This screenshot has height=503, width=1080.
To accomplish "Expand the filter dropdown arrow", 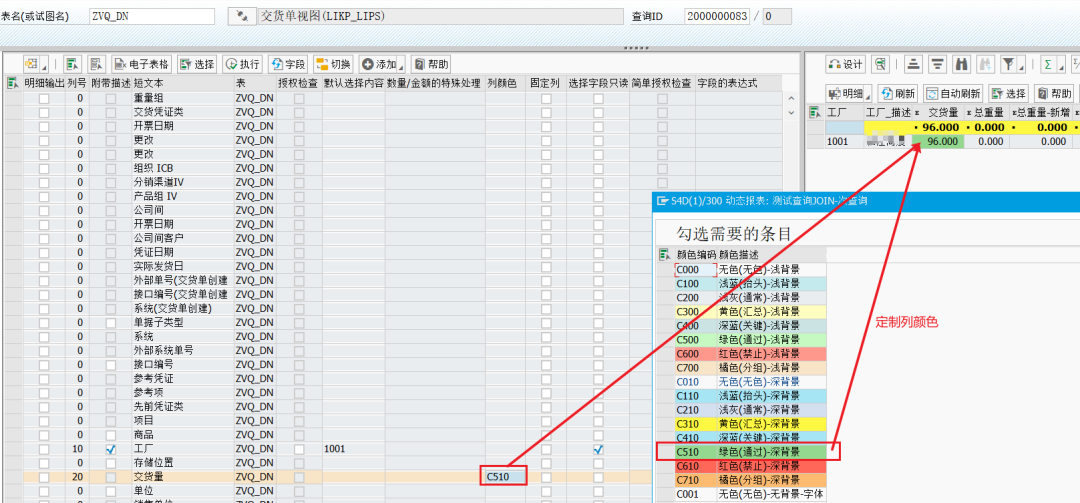I will tap(1021, 65).
